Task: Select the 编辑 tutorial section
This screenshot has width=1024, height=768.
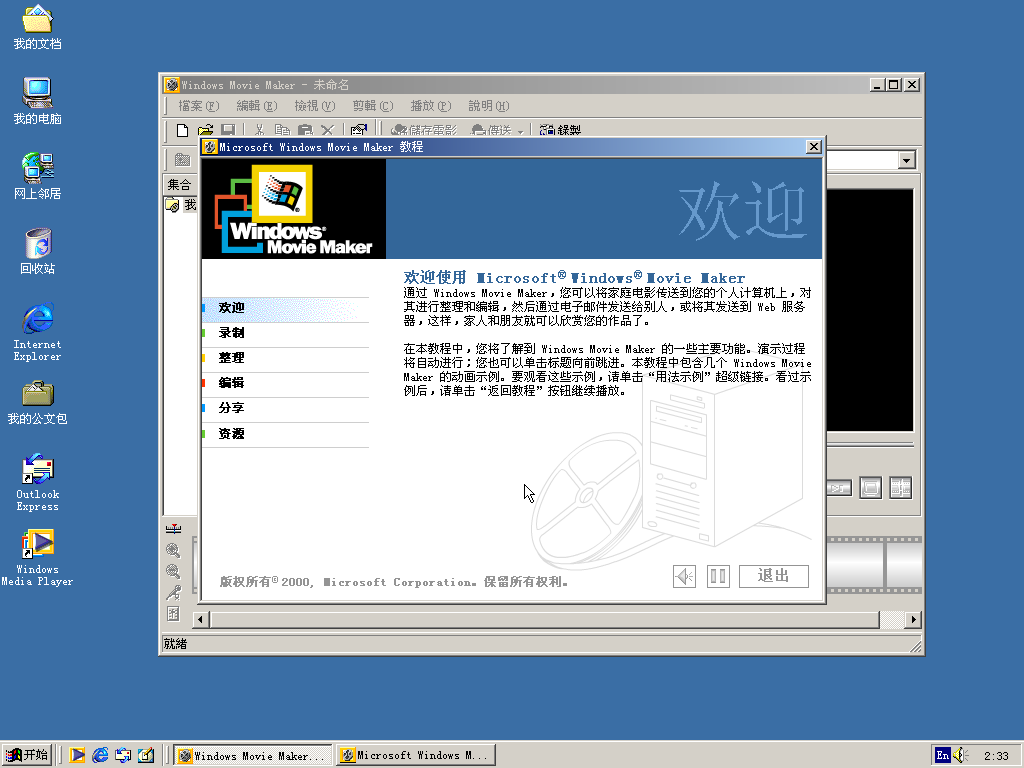Action: 285,383
